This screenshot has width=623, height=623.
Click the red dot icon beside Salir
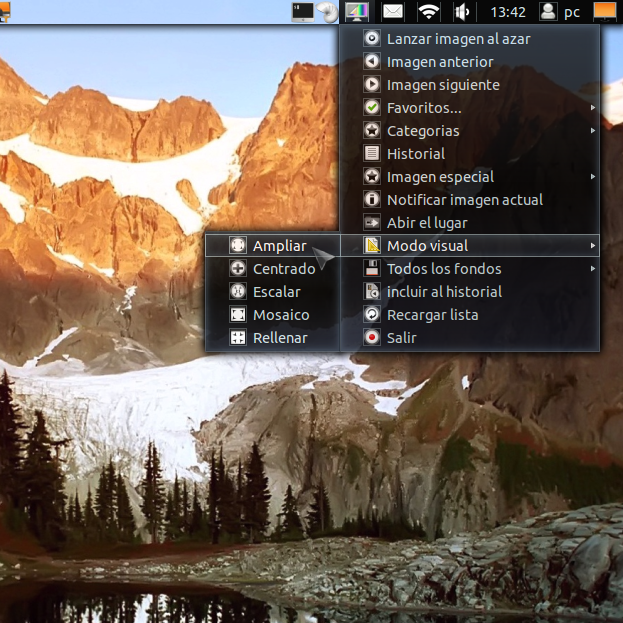[372, 338]
